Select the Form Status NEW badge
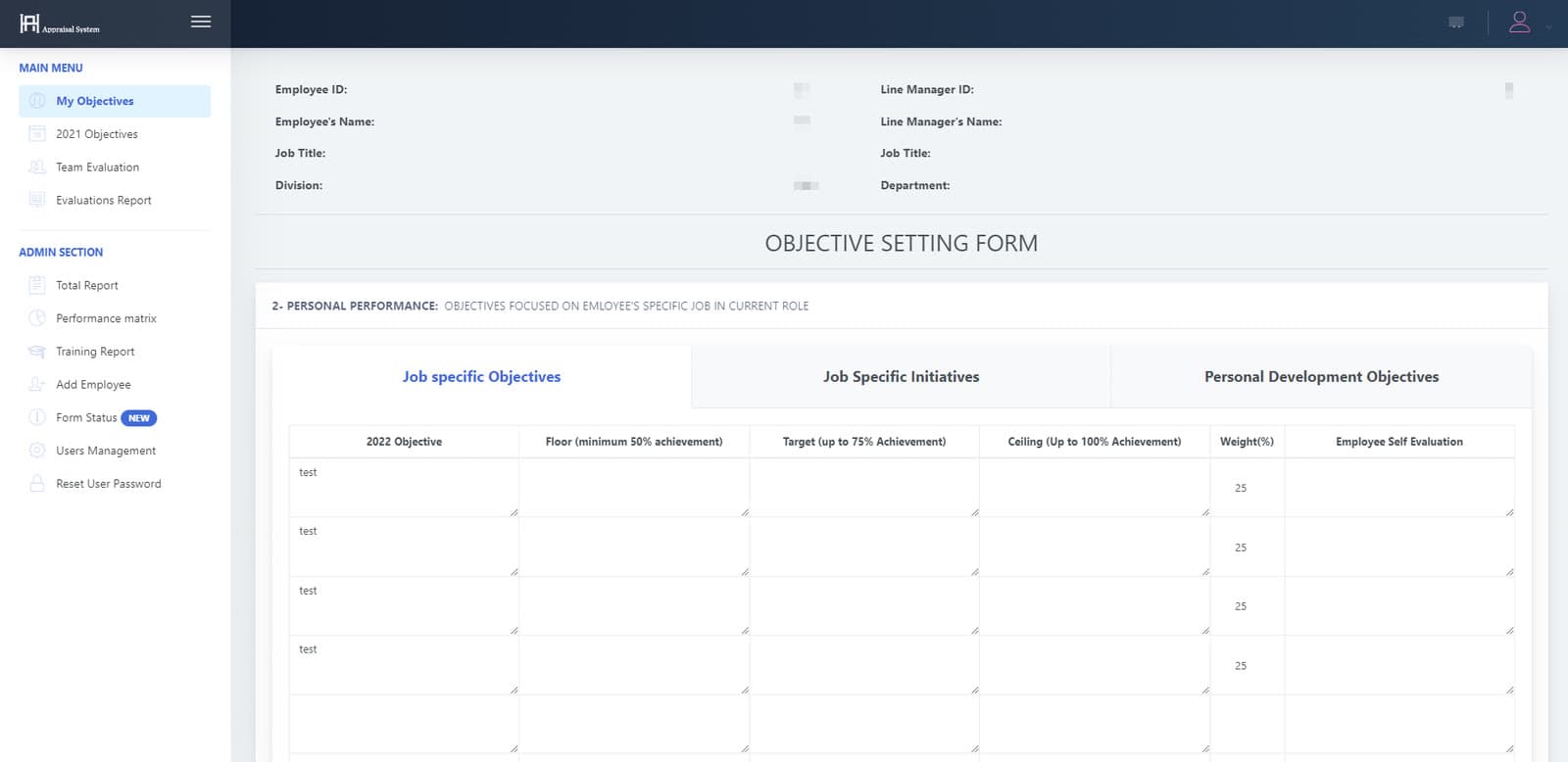This screenshot has width=1568, height=762. click(x=139, y=418)
